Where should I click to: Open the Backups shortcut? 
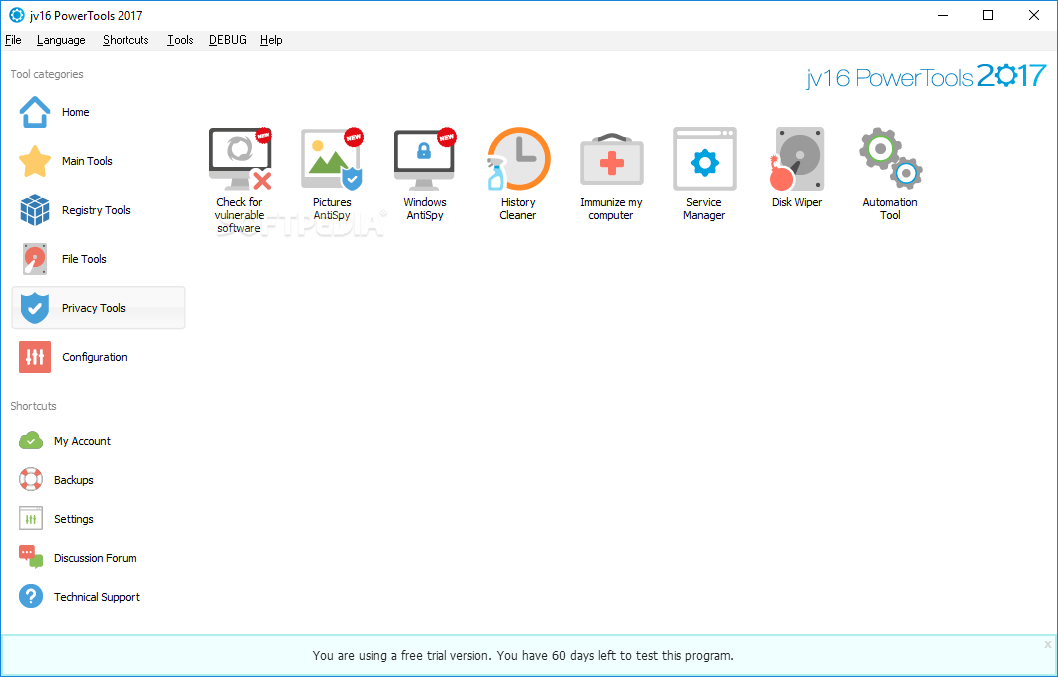point(56,480)
